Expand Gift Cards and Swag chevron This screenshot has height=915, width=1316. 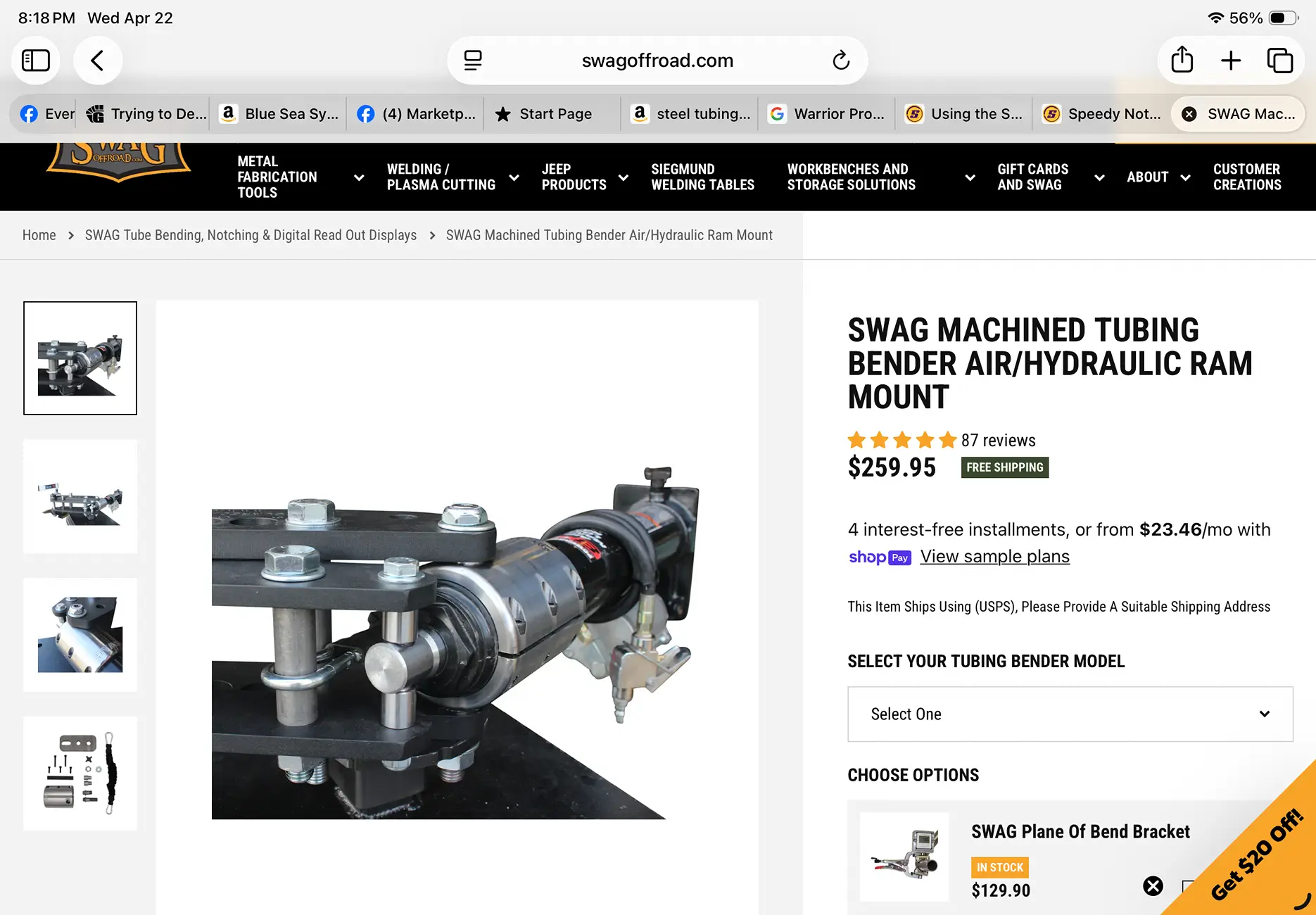pyautogui.click(x=1099, y=178)
